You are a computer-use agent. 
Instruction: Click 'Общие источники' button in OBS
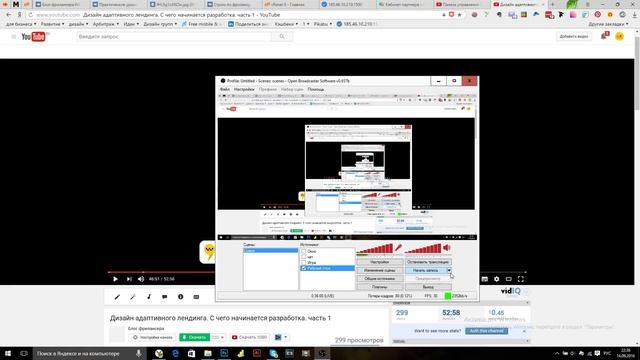(380, 279)
